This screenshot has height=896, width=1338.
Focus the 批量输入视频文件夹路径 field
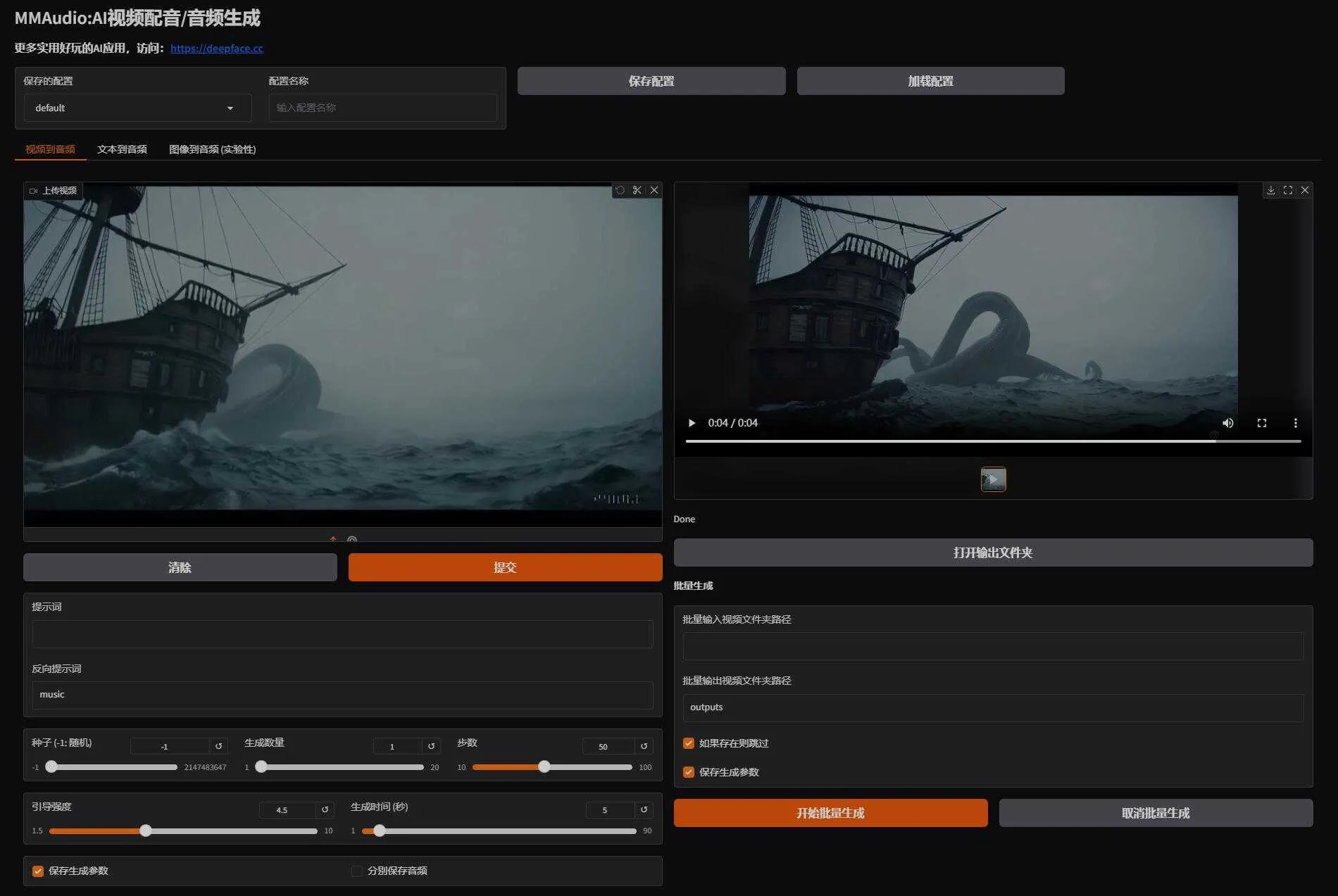pos(993,646)
